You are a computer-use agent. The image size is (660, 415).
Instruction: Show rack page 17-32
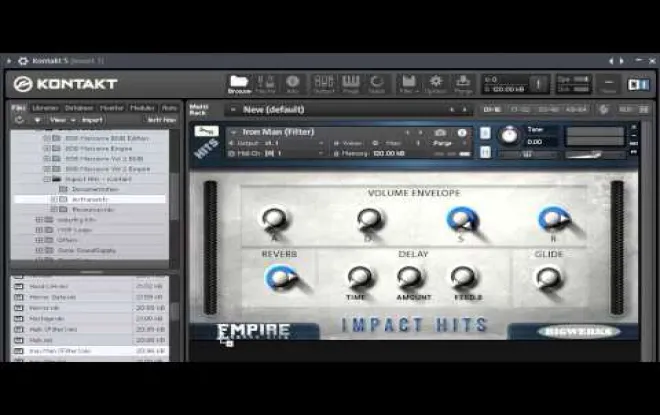pyautogui.click(x=520, y=109)
